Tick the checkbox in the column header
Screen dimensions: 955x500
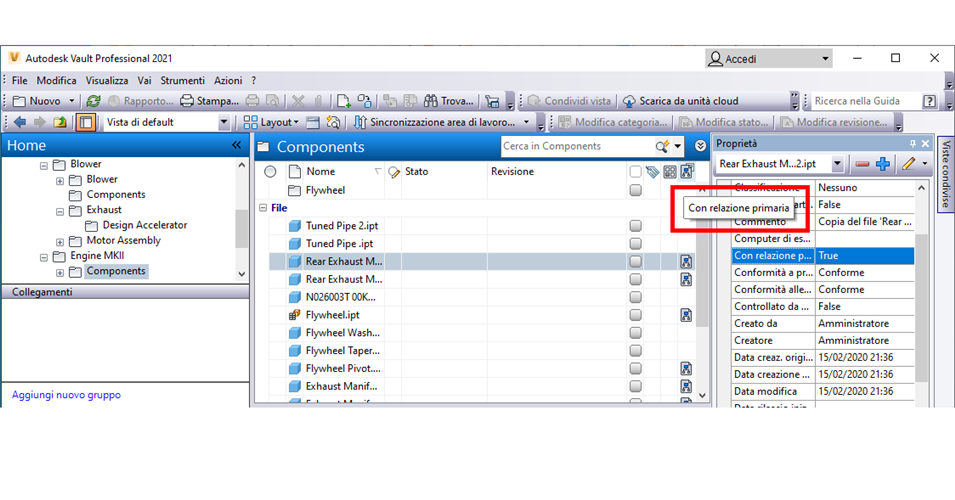coord(635,172)
